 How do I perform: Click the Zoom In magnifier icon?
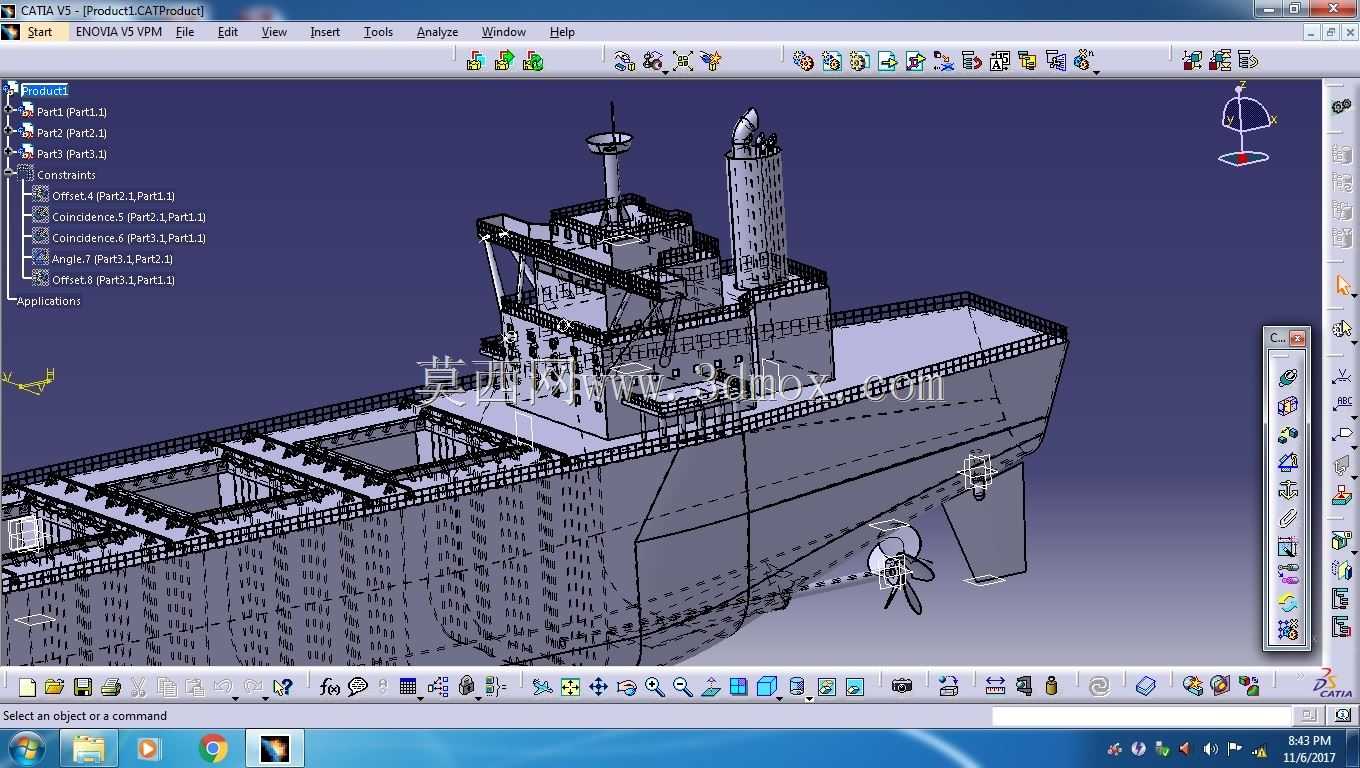(654, 687)
